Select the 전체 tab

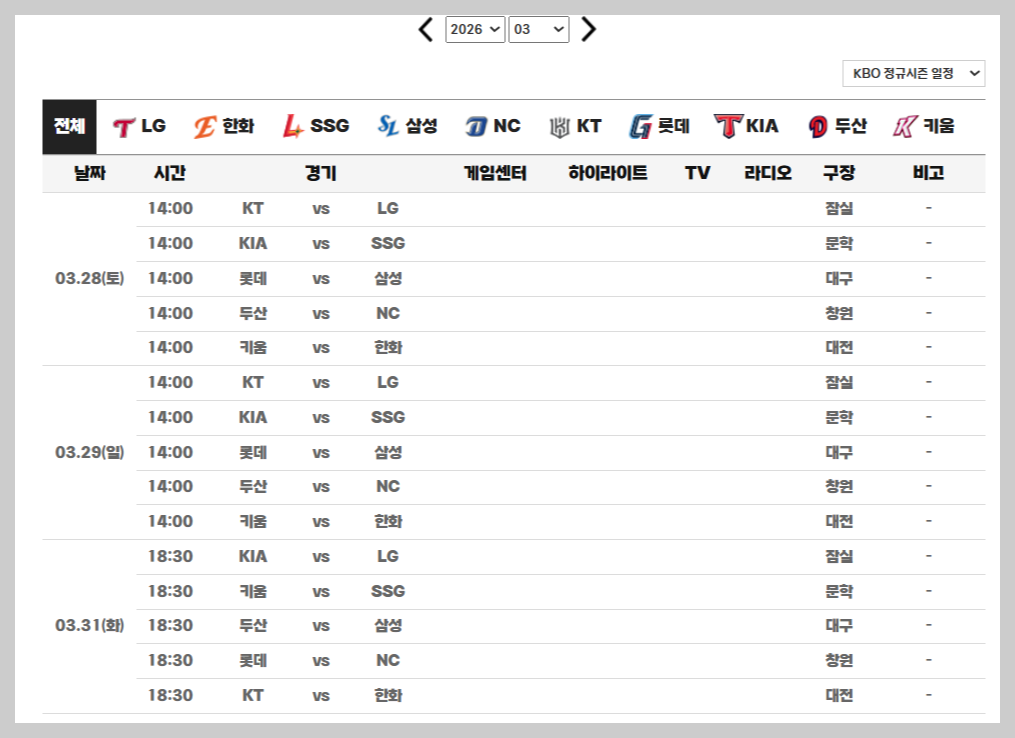[69, 126]
